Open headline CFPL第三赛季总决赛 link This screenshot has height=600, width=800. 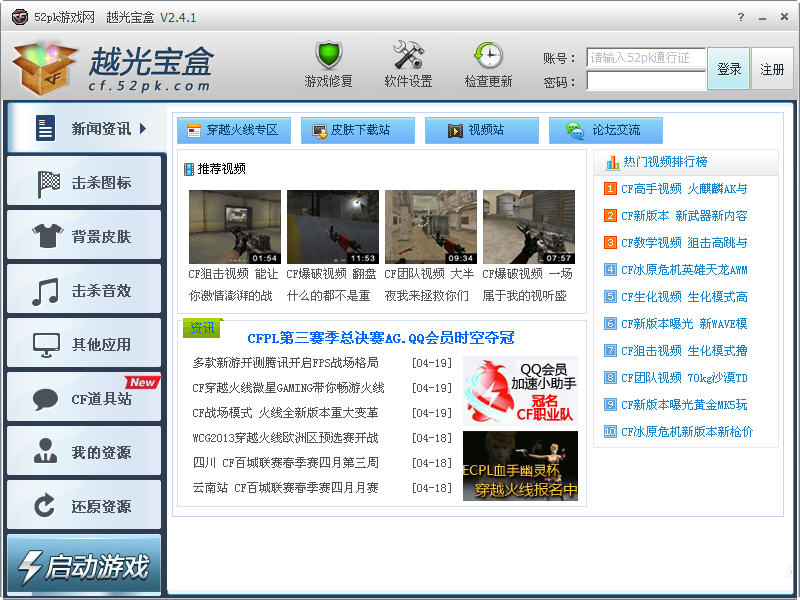pos(381,338)
